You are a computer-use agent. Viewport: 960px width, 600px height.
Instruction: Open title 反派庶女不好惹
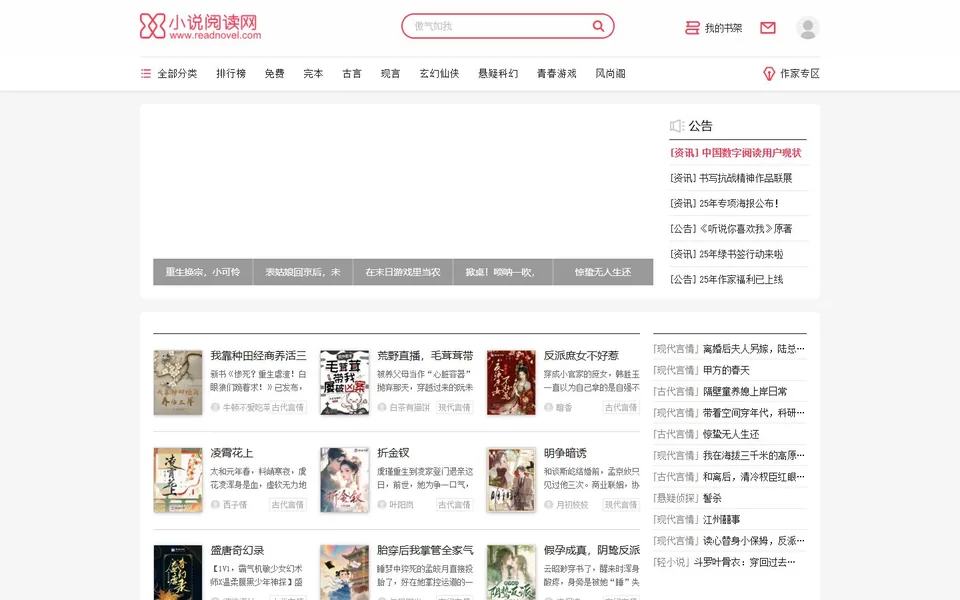pos(581,356)
